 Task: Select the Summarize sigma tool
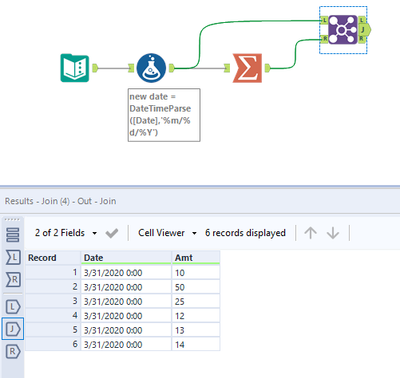[247, 68]
